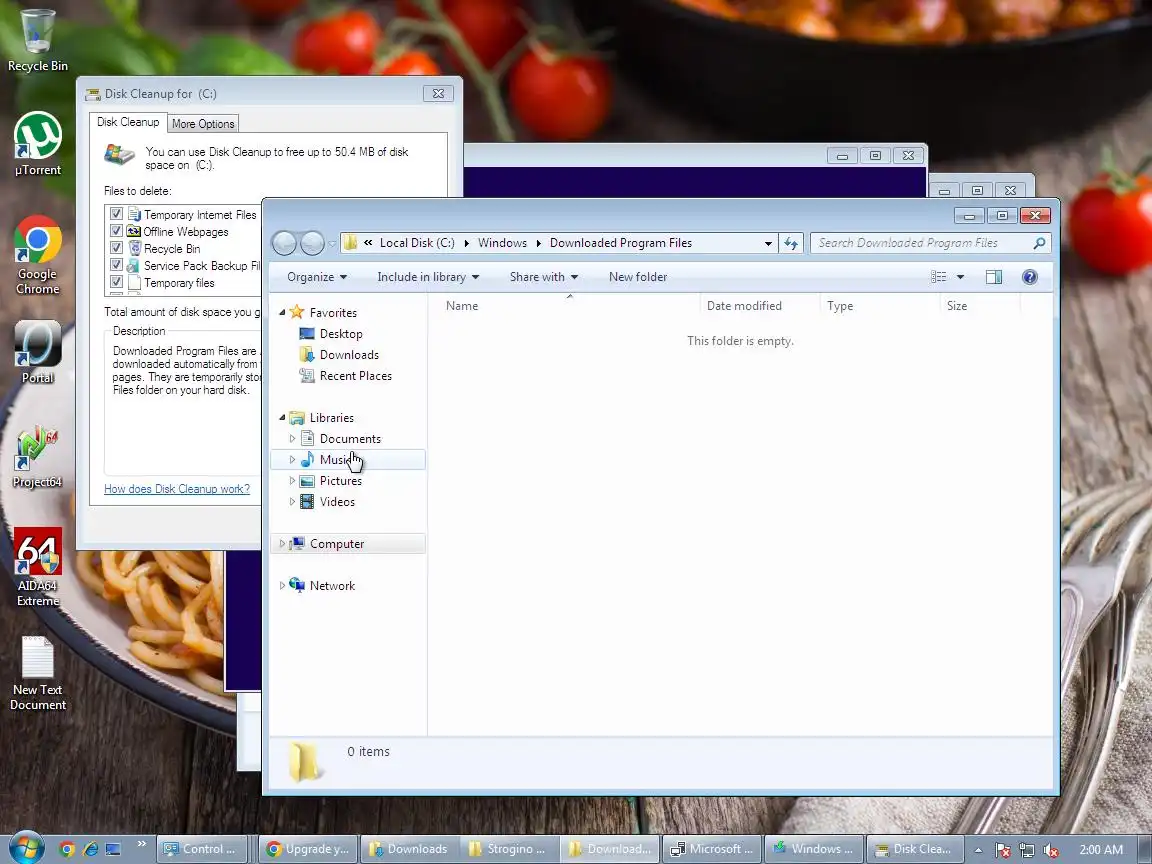Click the 2:00 AM taskbar clock
1152x864 pixels.
[x=1101, y=849]
